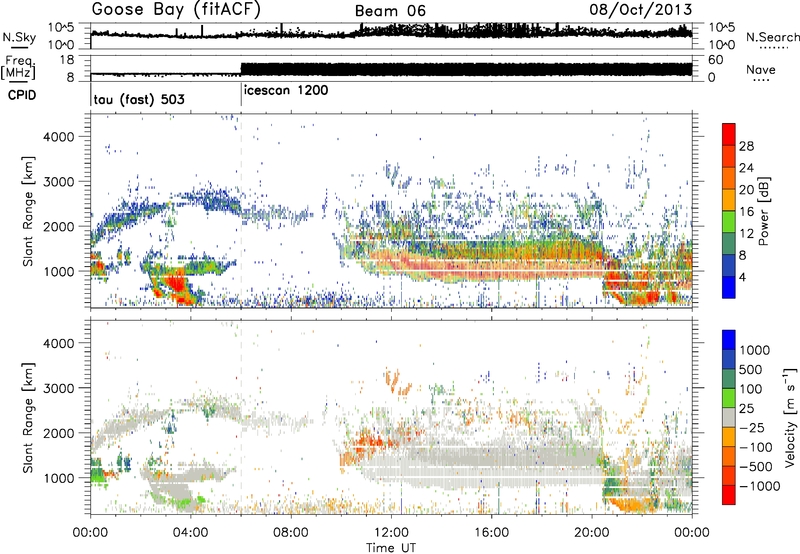This screenshot has height=554, width=800.
Task: Click the '16:00' time axis tick label
Action: 491,533
